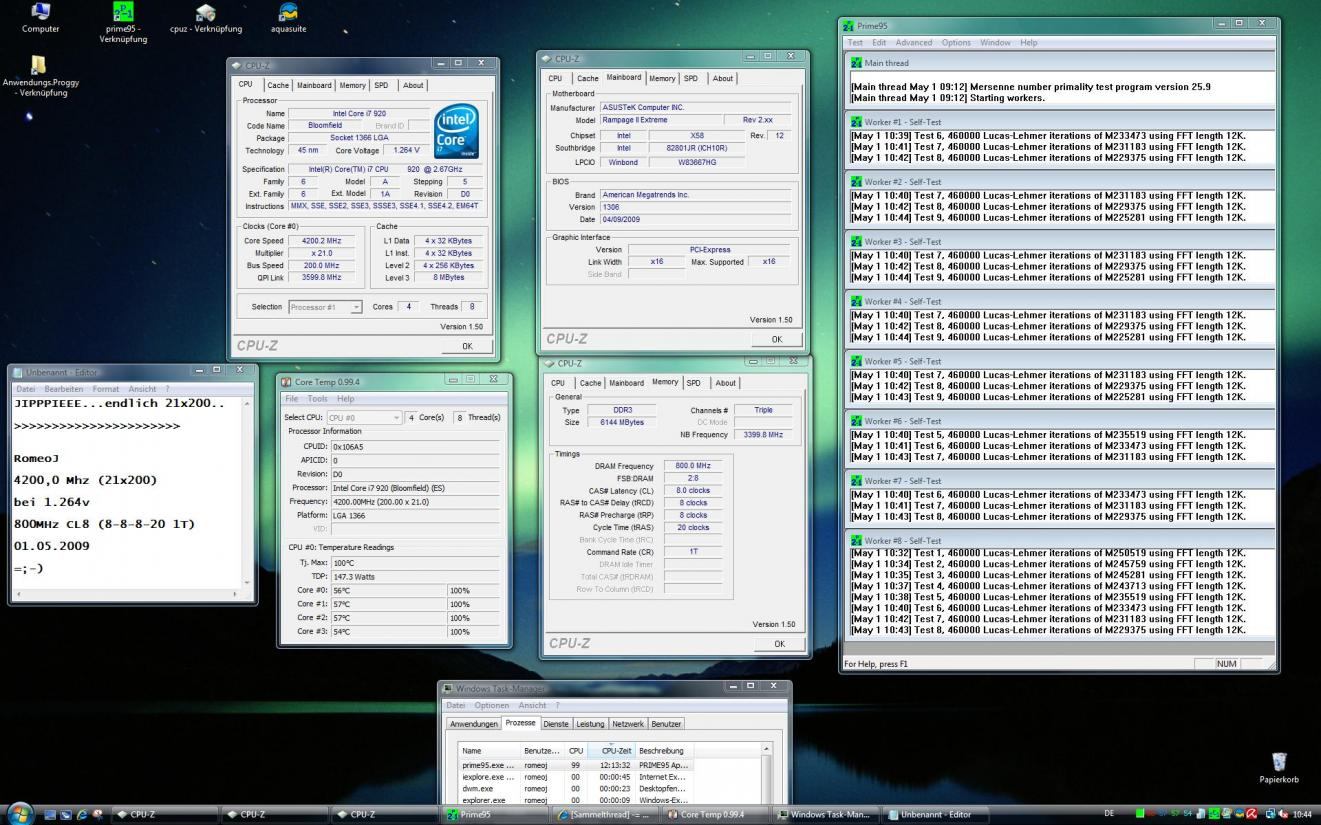Click the Prime95 title bar icon
Viewport: 1321px width, 825px height.
(849, 26)
